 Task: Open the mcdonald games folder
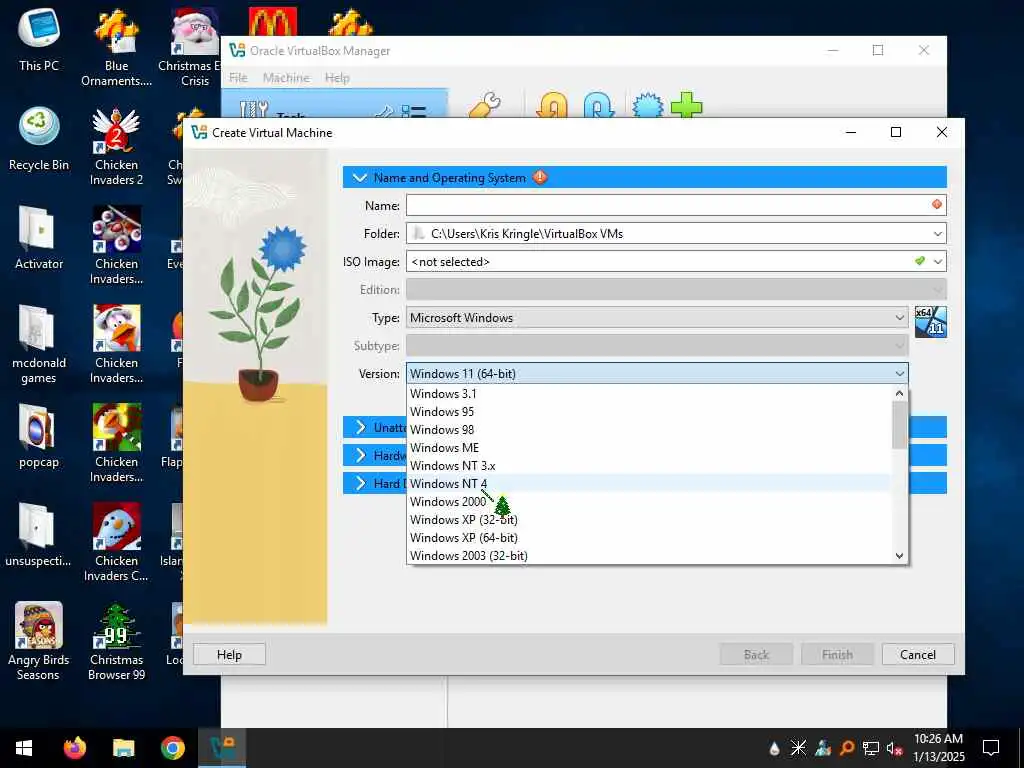39,344
